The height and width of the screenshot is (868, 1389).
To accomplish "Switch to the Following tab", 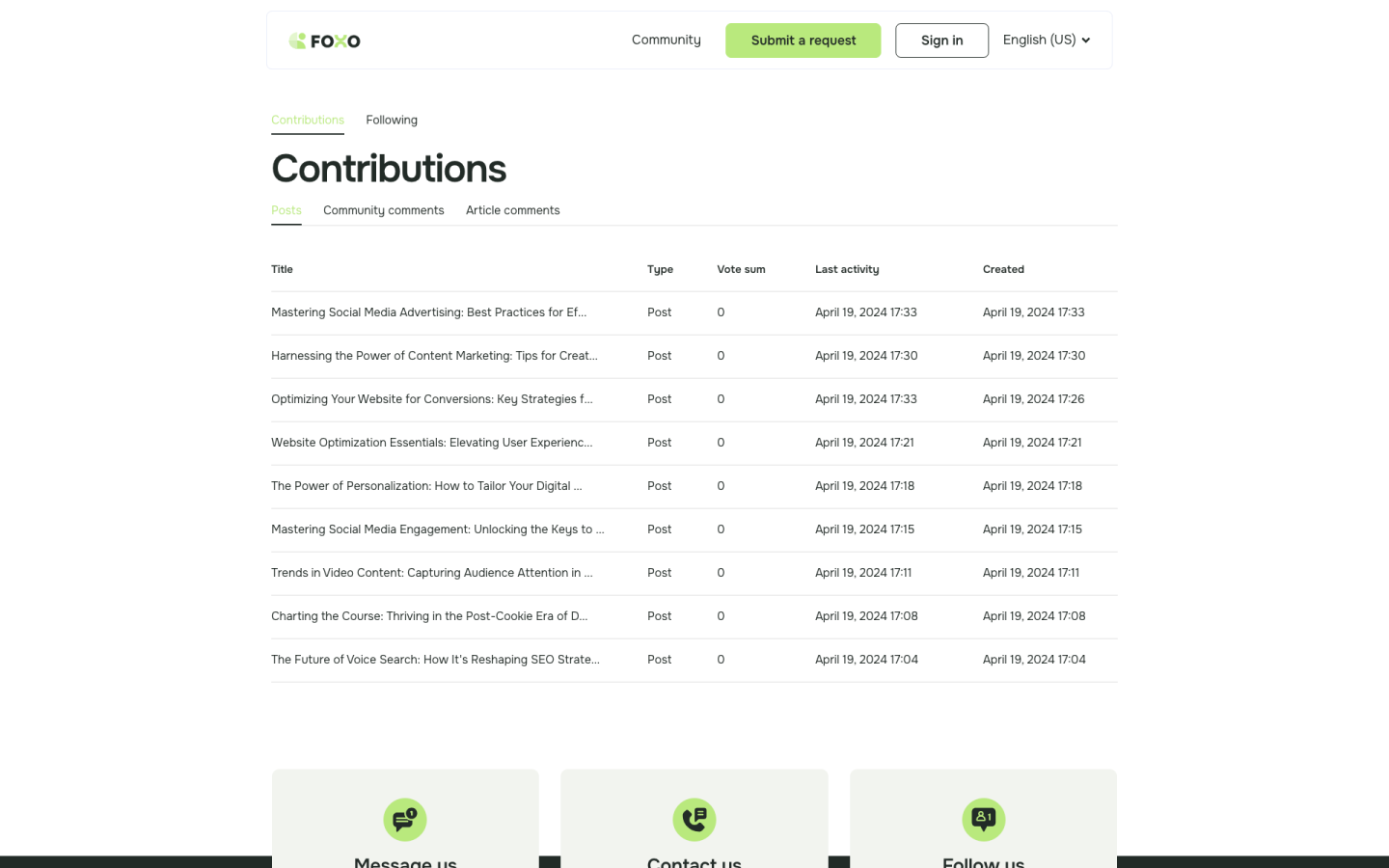I will click(x=392, y=121).
